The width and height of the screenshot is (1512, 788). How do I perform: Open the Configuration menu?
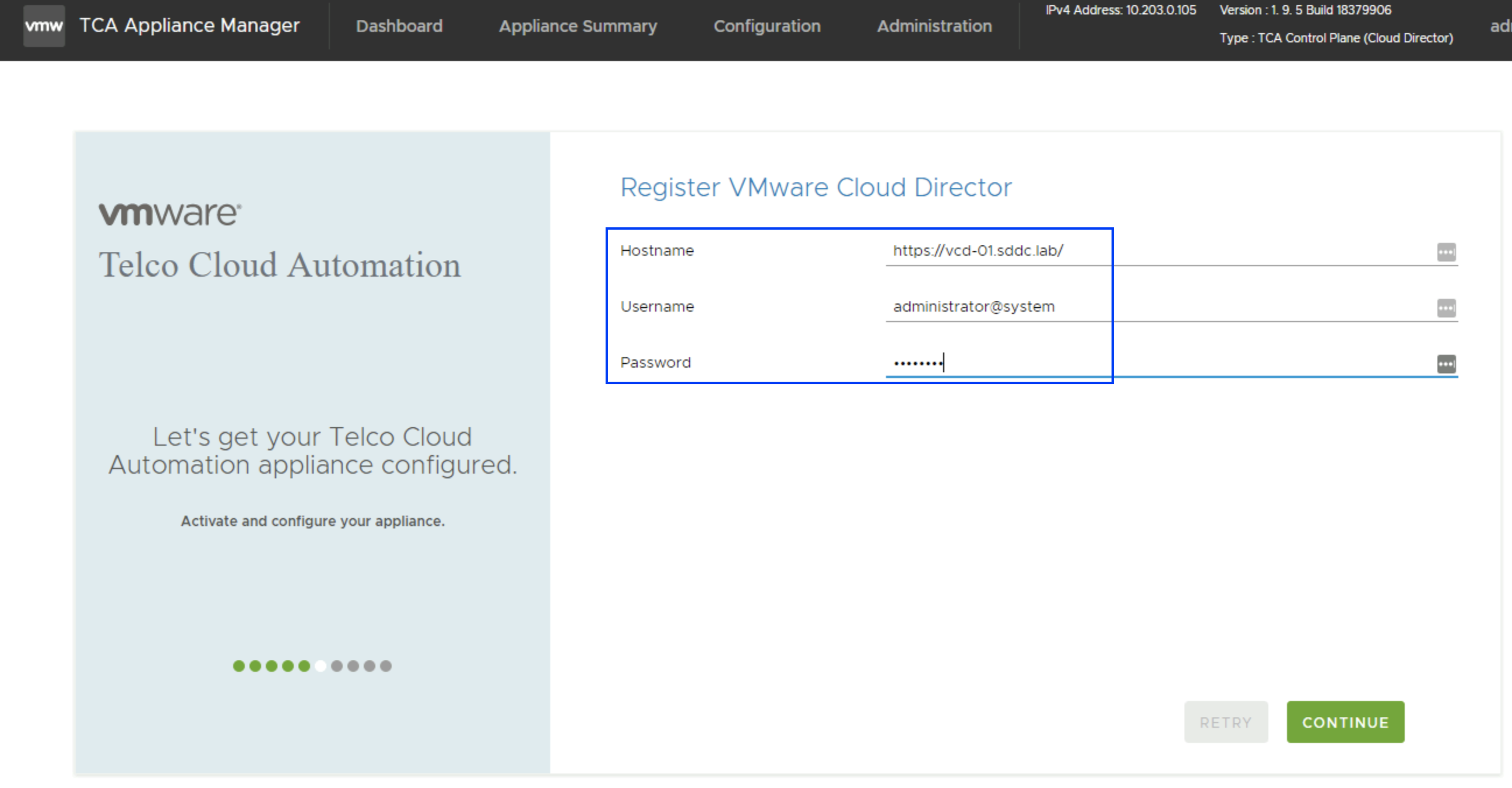766,26
